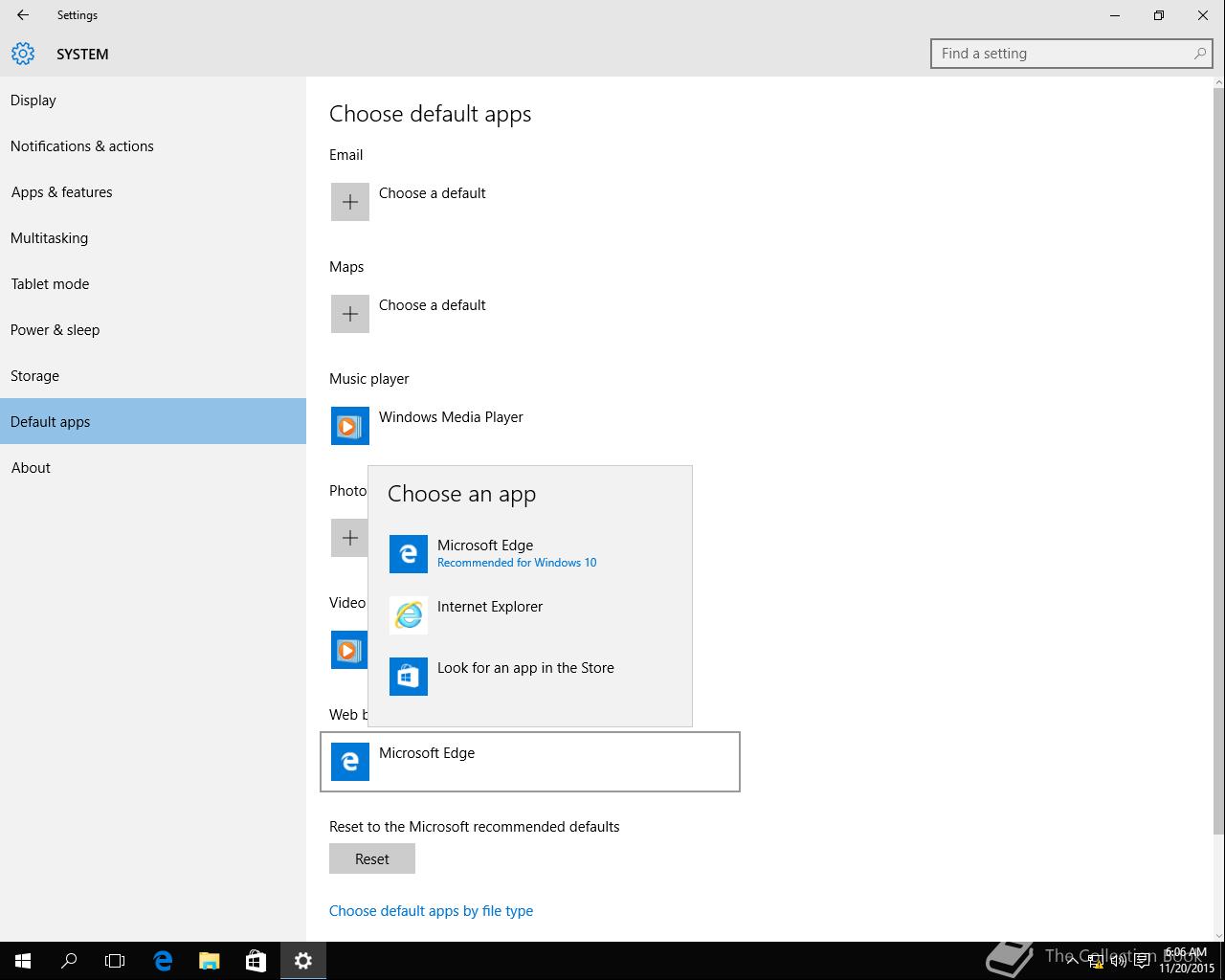Select Default apps in the sidebar
This screenshot has height=980, width=1225.
coord(153,421)
